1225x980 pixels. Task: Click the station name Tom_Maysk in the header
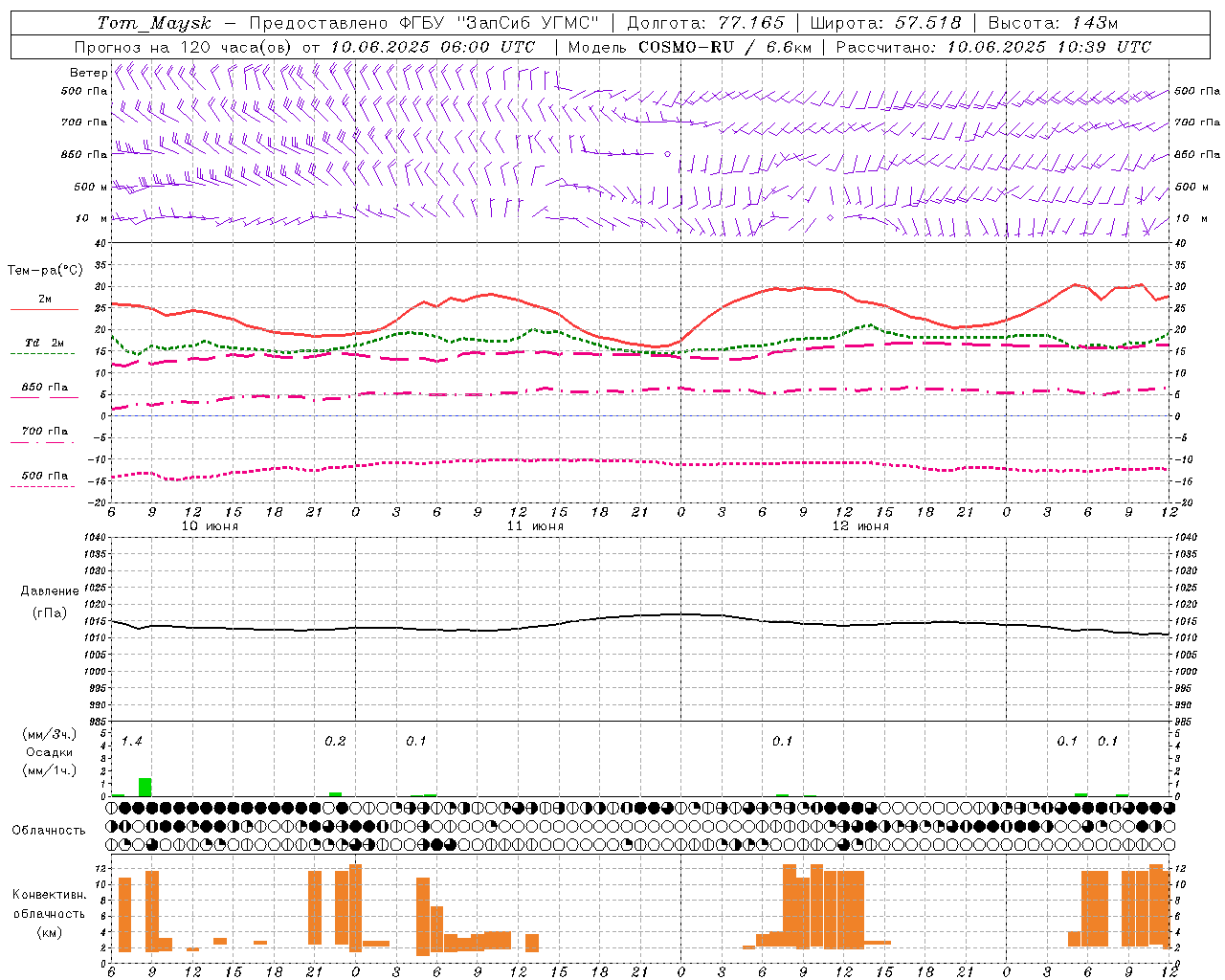154,23
